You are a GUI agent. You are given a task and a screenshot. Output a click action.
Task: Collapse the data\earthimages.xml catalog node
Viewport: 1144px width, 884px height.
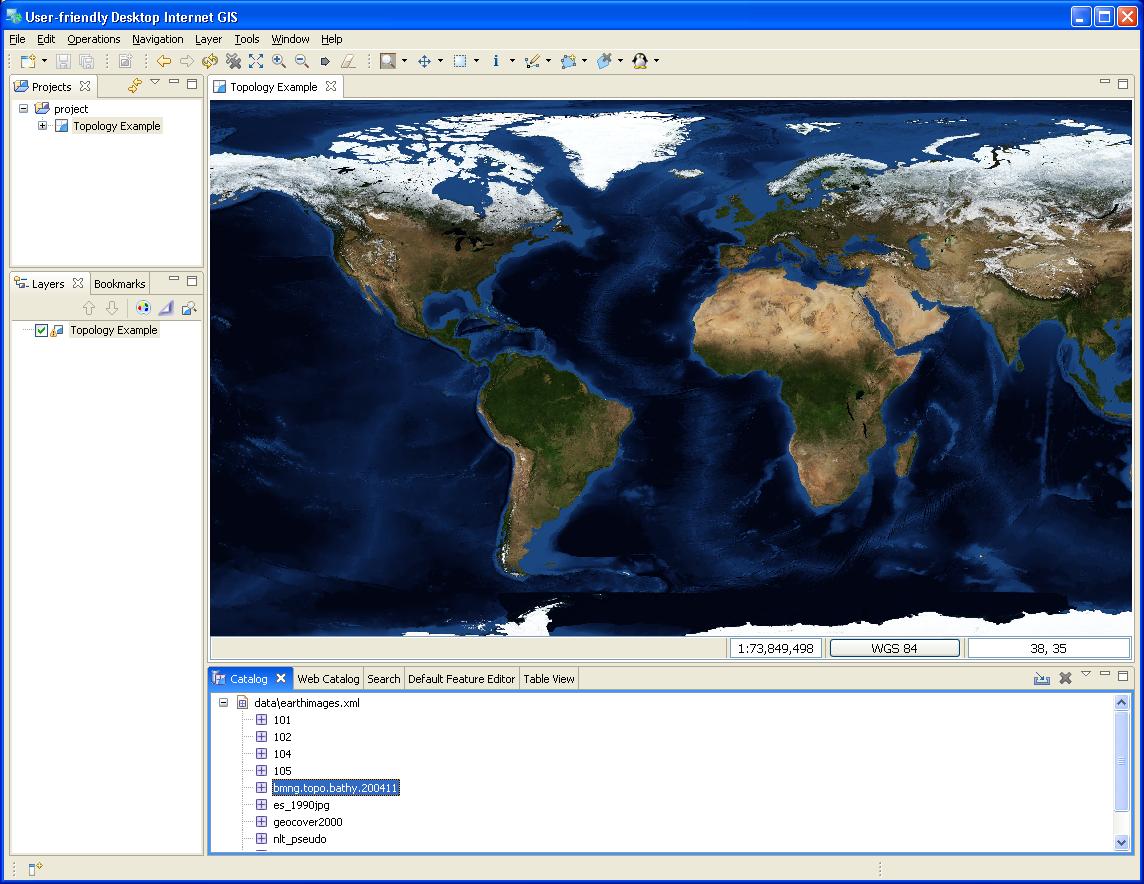(224, 703)
